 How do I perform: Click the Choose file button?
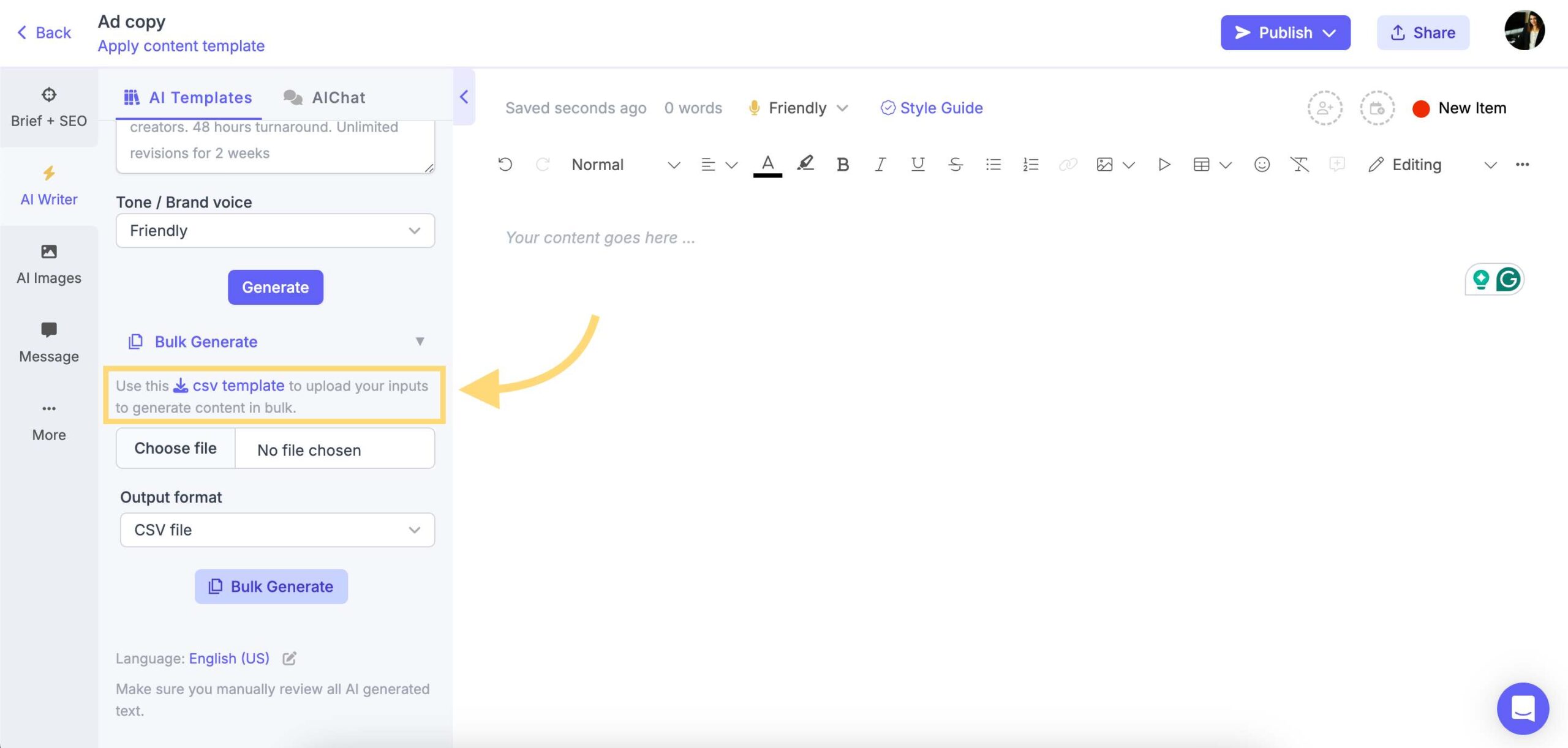[175, 448]
